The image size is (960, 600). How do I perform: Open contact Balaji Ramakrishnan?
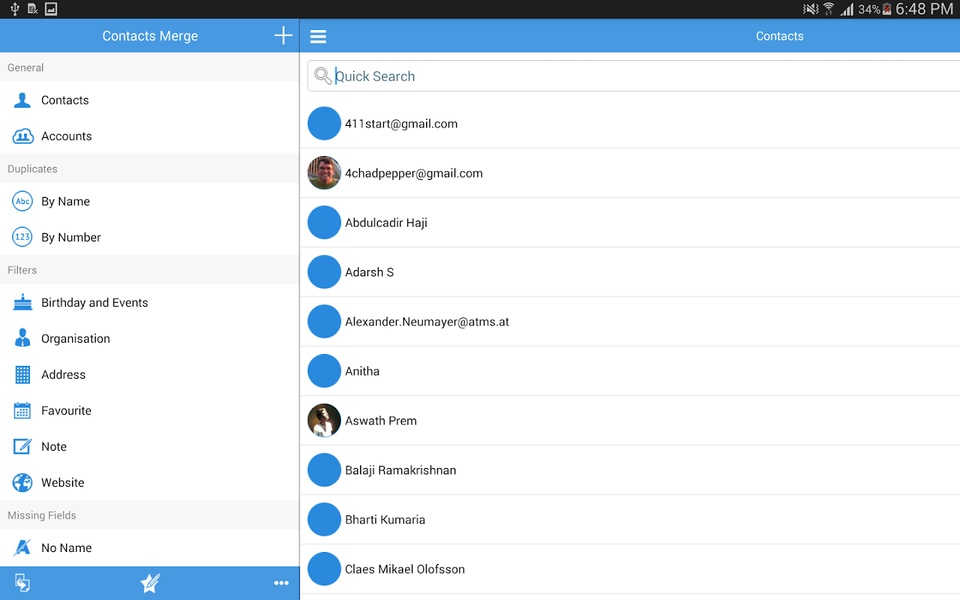[630, 470]
